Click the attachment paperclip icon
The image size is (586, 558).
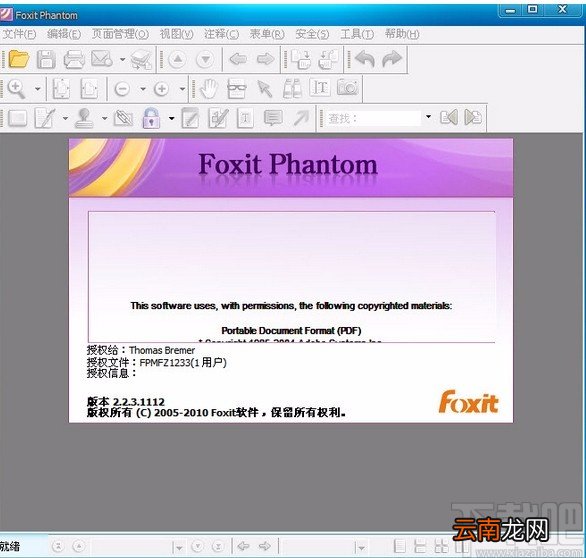(123, 118)
